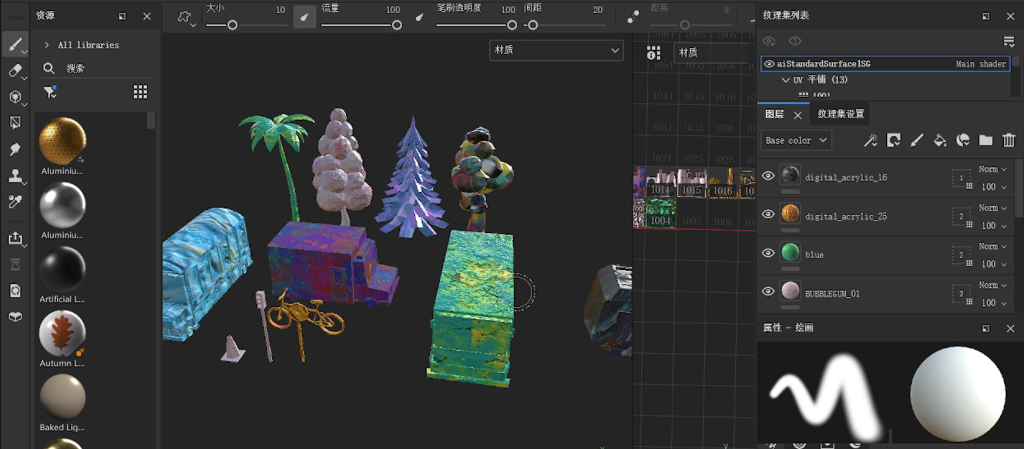
Task: Collapse the UV 平铺 (13) list
Action: pos(785,80)
